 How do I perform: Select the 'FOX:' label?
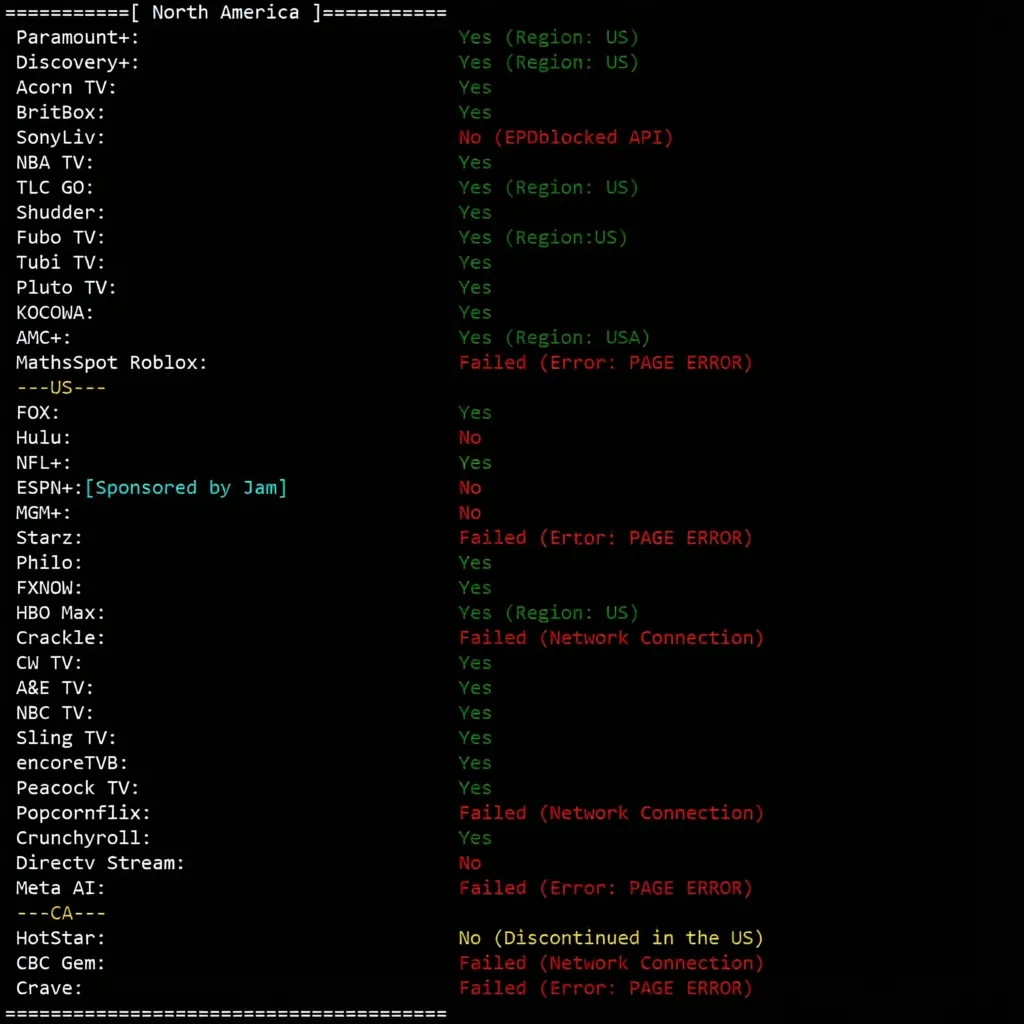tap(38, 413)
